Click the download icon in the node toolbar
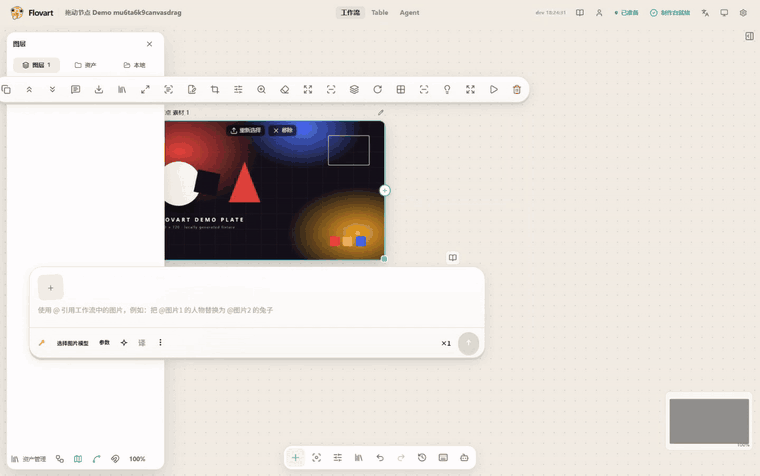Screen dimensions: 760x476 pos(99,90)
